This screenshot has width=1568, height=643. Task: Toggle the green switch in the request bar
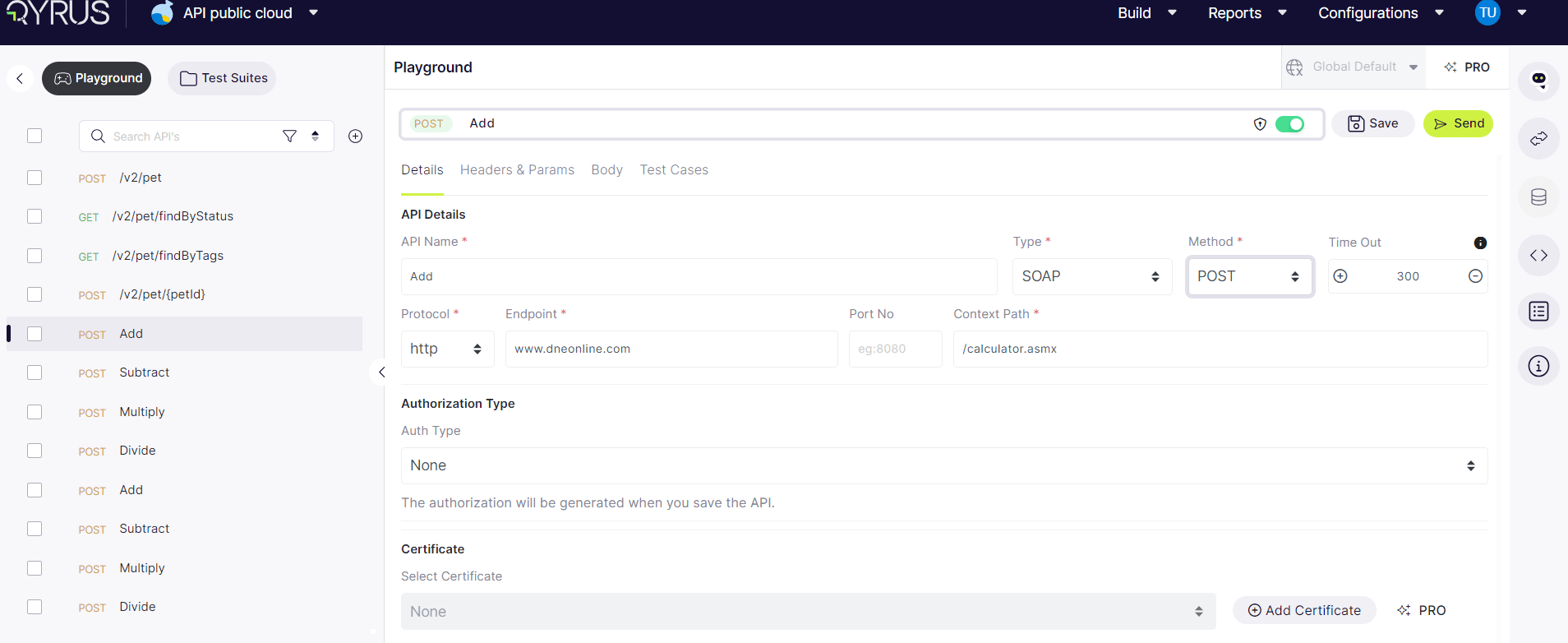(x=1289, y=124)
